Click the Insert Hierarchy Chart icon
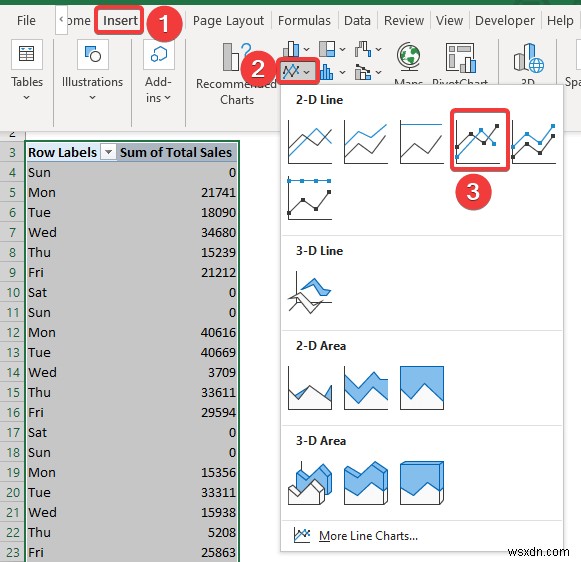This screenshot has width=581, height=562. point(327,49)
